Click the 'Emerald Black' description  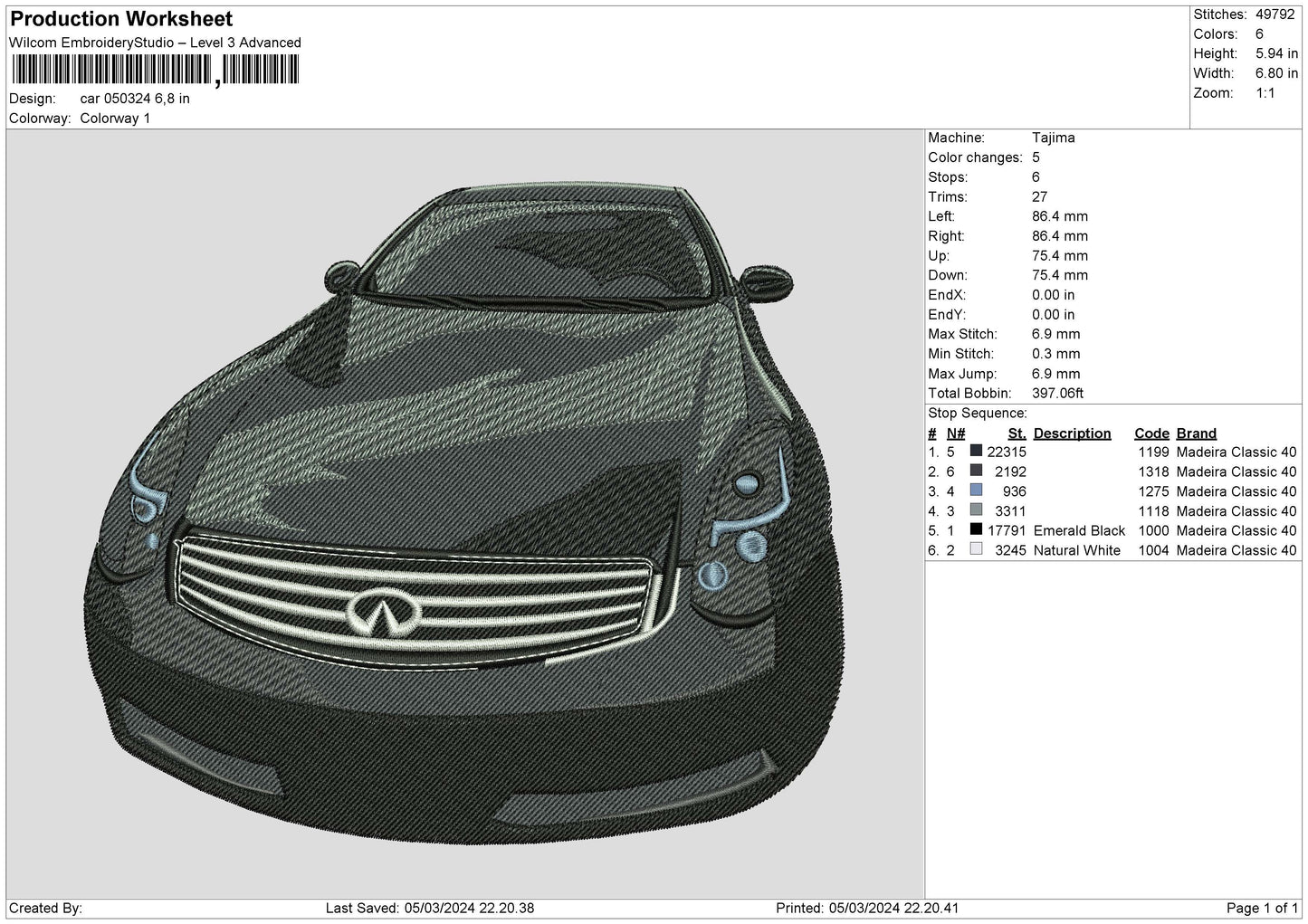point(1079,530)
